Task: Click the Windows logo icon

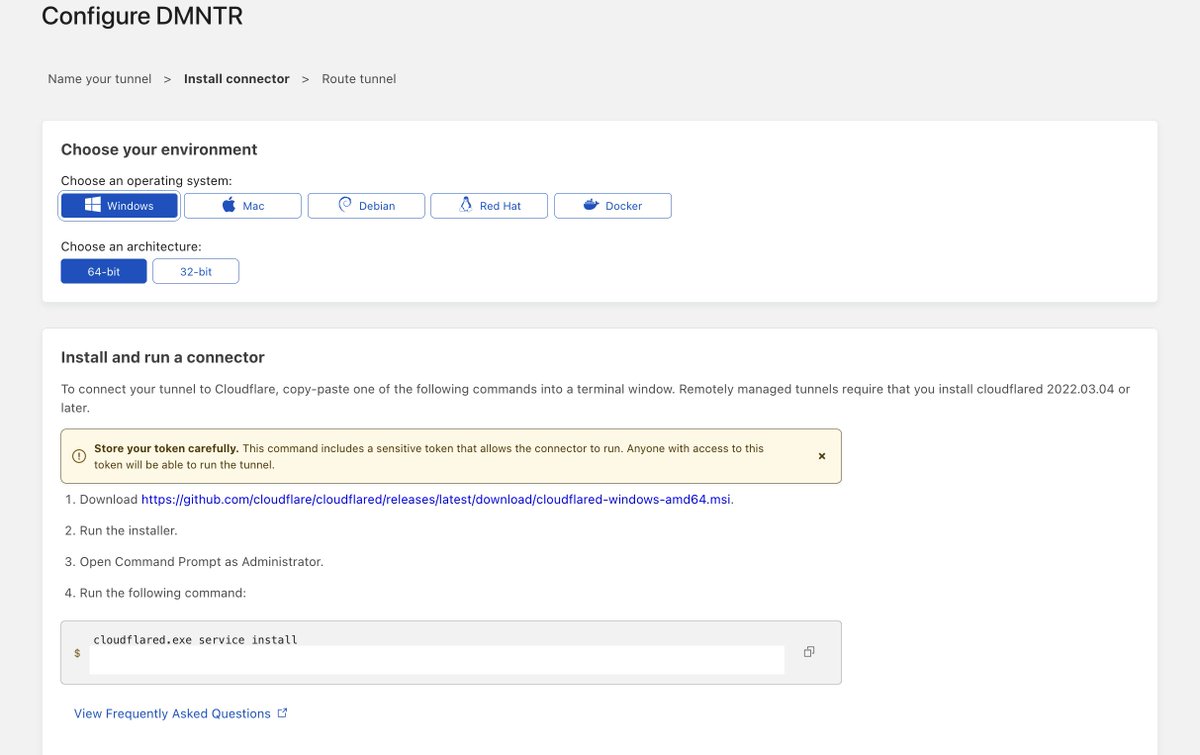Action: [x=92, y=205]
